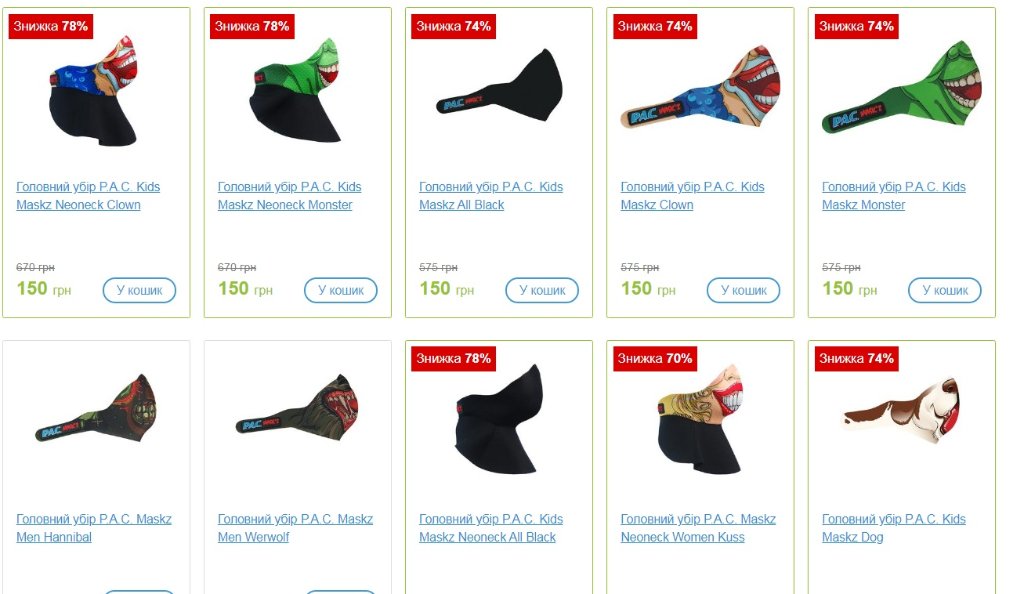Open the Kids Maskz Dog product link
The height and width of the screenshot is (594, 1024).
coord(894,528)
